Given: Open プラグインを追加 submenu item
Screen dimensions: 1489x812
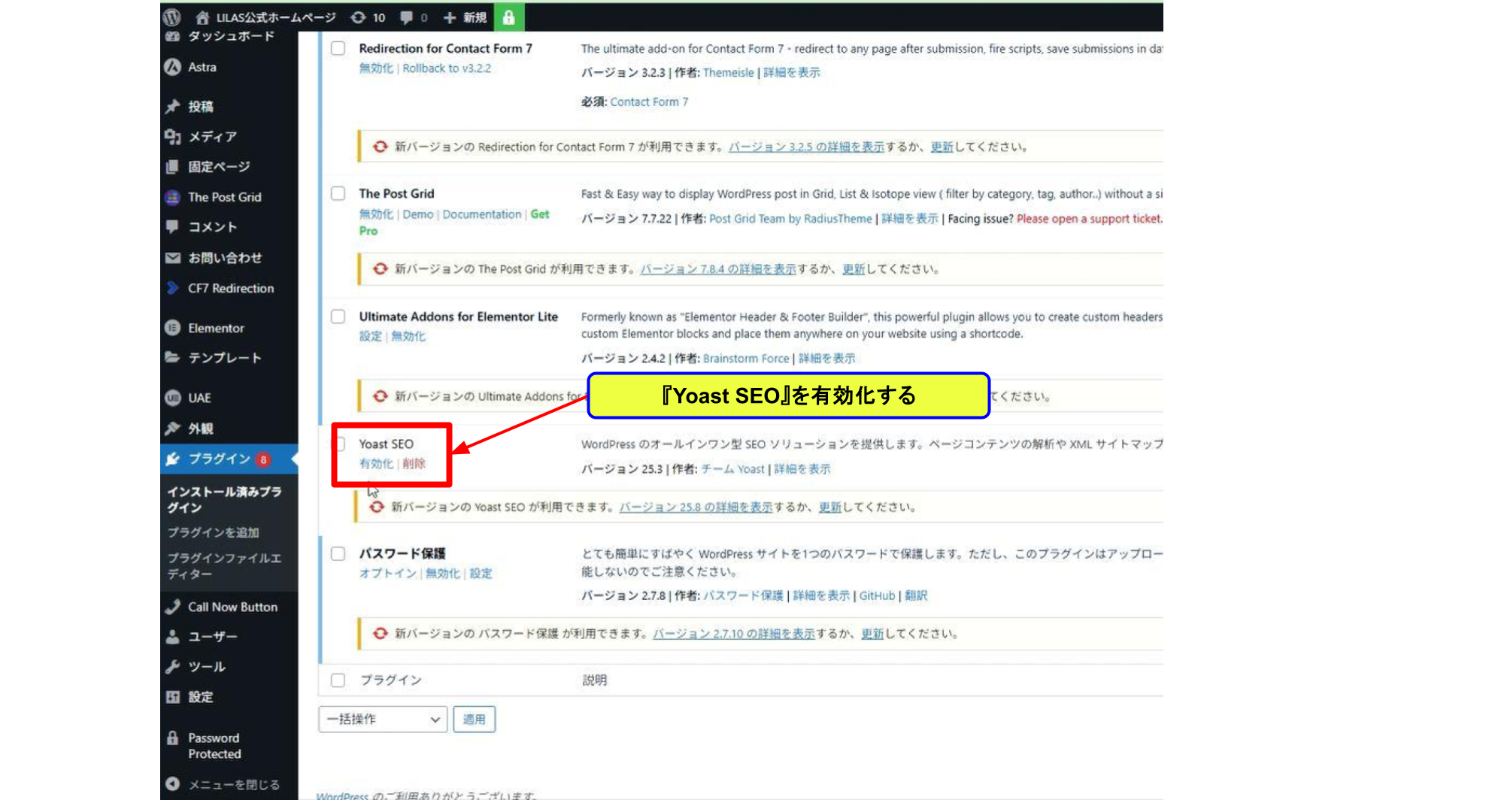Looking at the screenshot, I should click(213, 532).
